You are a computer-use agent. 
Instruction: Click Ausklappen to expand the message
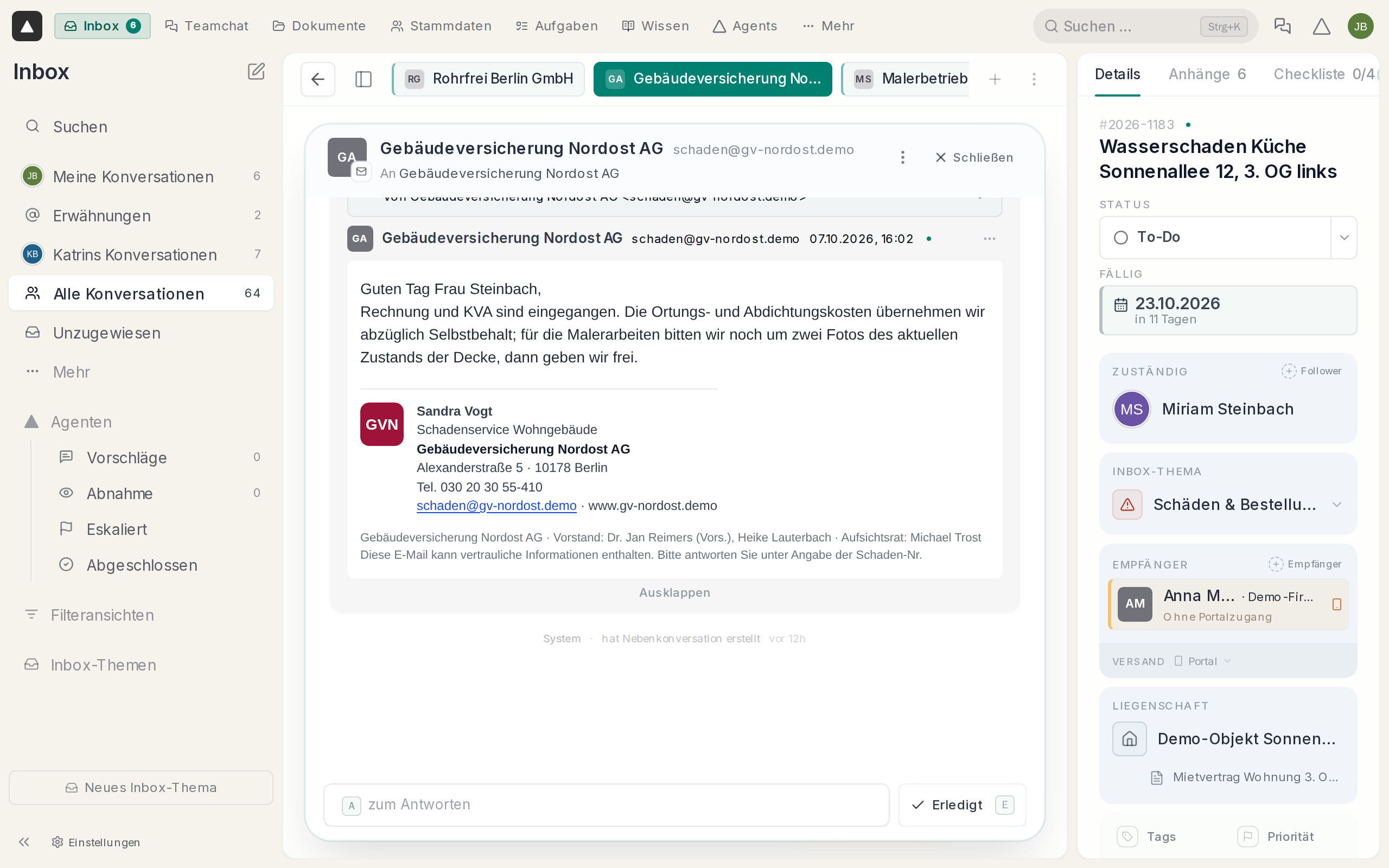(x=674, y=592)
